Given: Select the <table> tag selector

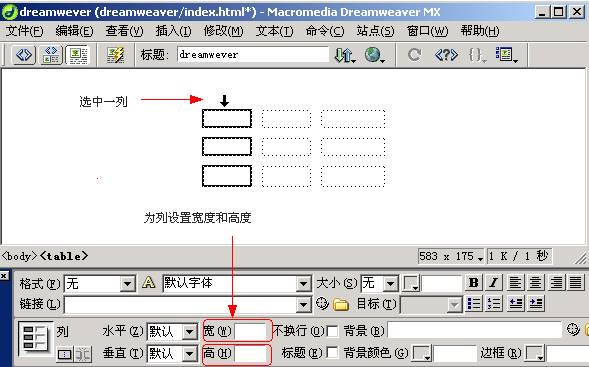Looking at the screenshot, I should point(64,256).
